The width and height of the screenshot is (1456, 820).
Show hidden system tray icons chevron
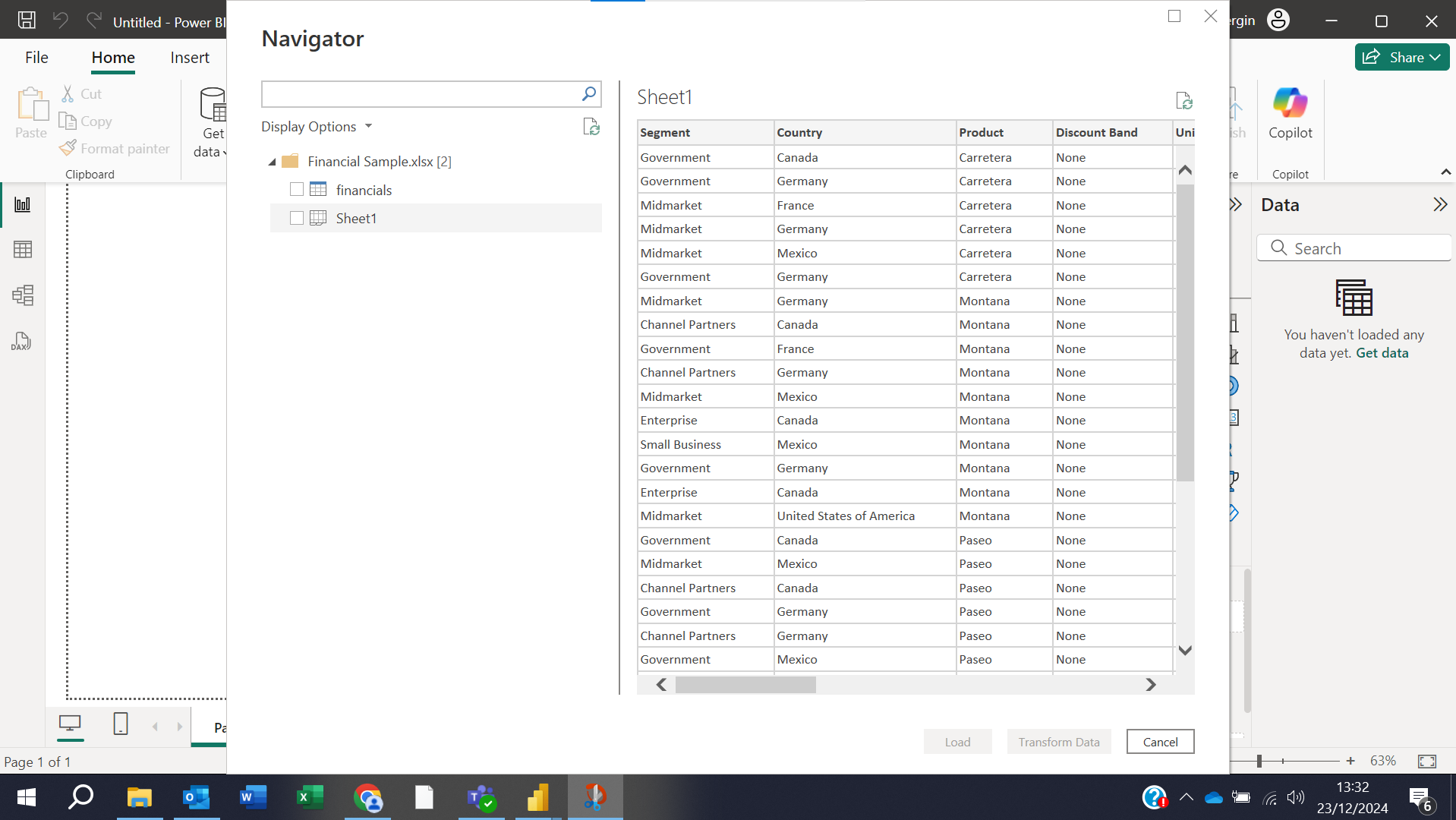click(x=1187, y=797)
